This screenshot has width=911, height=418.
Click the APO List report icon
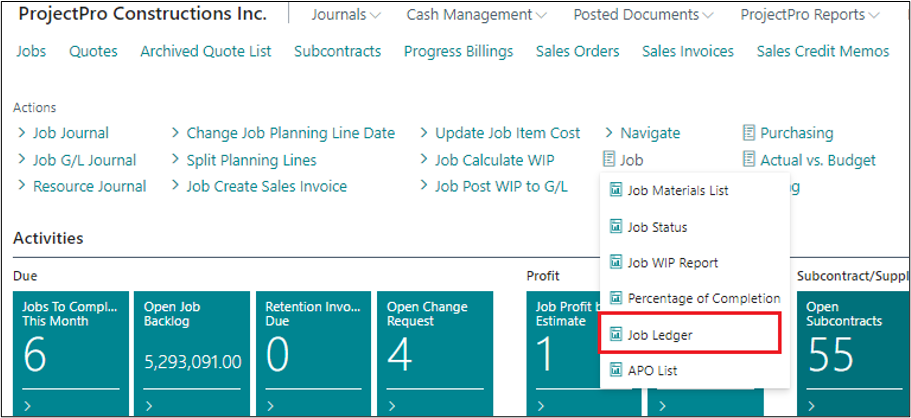(x=616, y=371)
